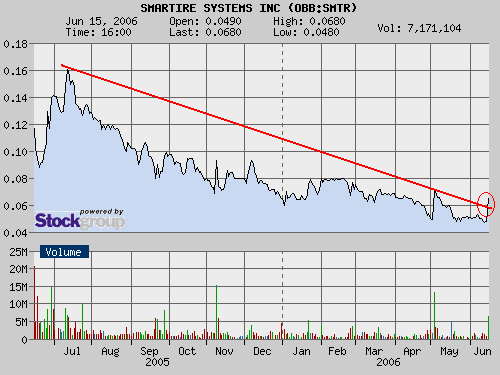Click the green May volume spike near 13M

click(x=434, y=316)
